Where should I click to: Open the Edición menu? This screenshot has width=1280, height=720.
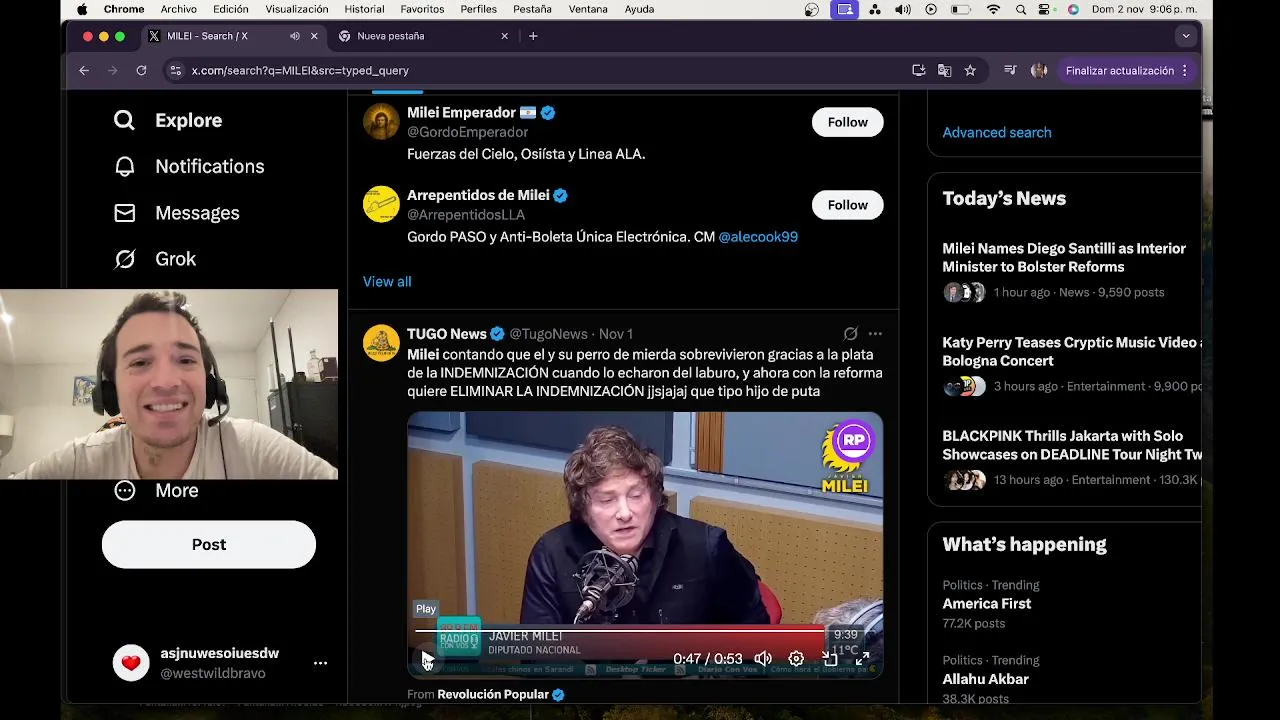click(x=230, y=9)
